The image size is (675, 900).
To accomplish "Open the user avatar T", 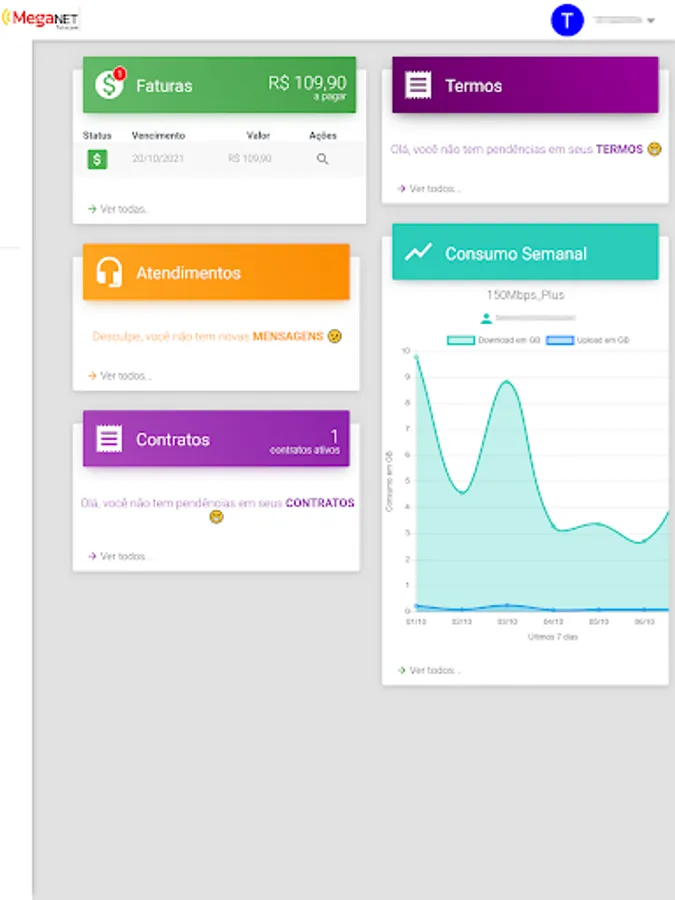I will 567,20.
